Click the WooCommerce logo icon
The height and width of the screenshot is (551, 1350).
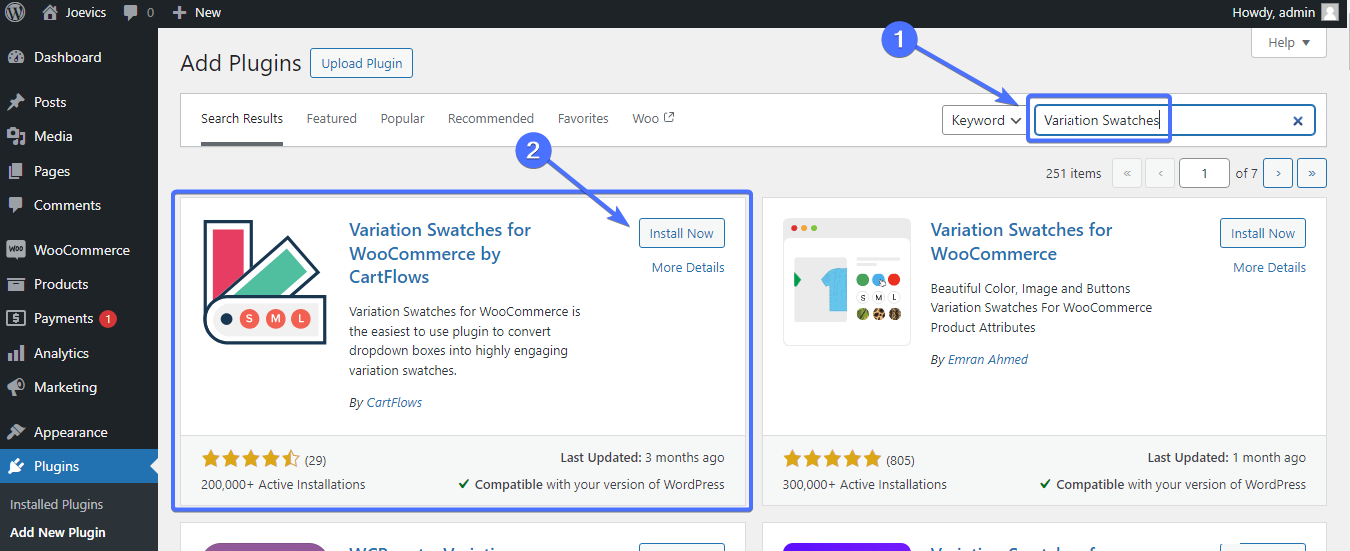16,250
